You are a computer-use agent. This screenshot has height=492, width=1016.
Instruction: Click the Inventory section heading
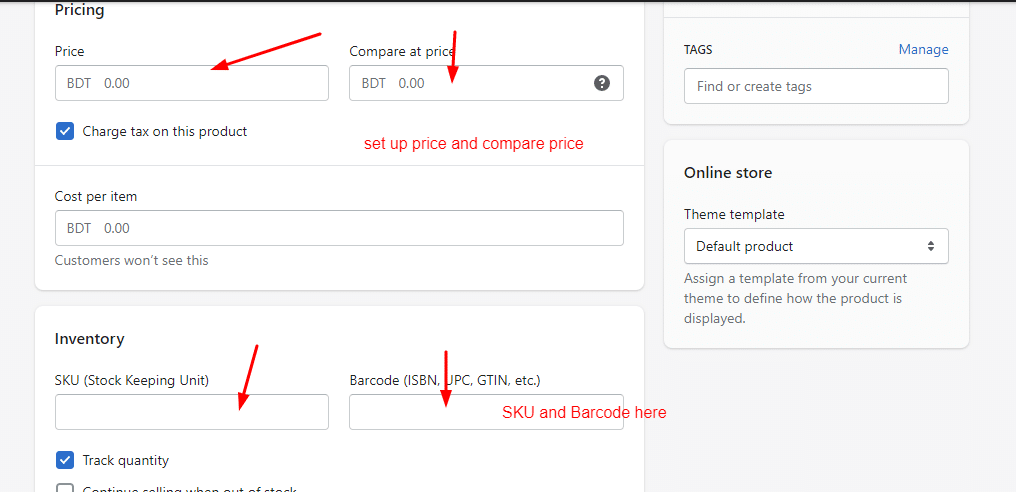tap(89, 338)
